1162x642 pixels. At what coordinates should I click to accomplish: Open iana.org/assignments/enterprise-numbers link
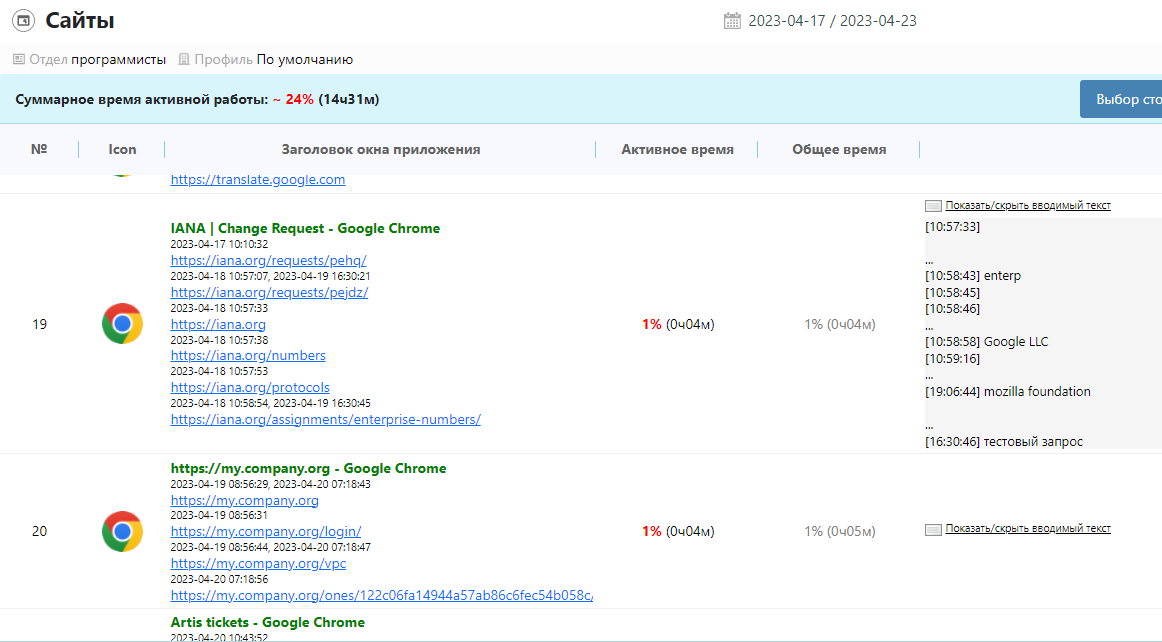(x=325, y=420)
